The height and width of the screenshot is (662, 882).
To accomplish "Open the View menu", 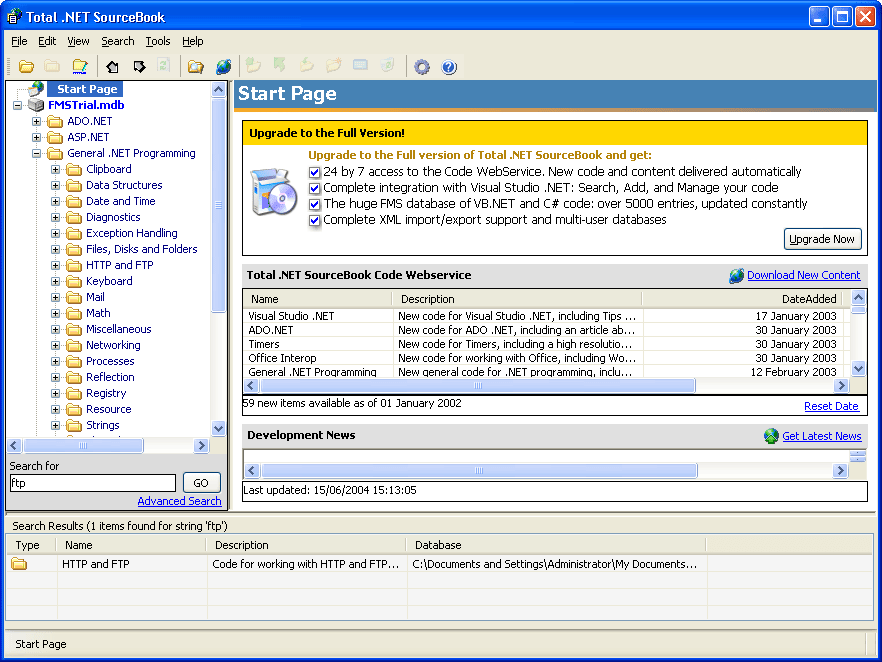I will click(78, 41).
